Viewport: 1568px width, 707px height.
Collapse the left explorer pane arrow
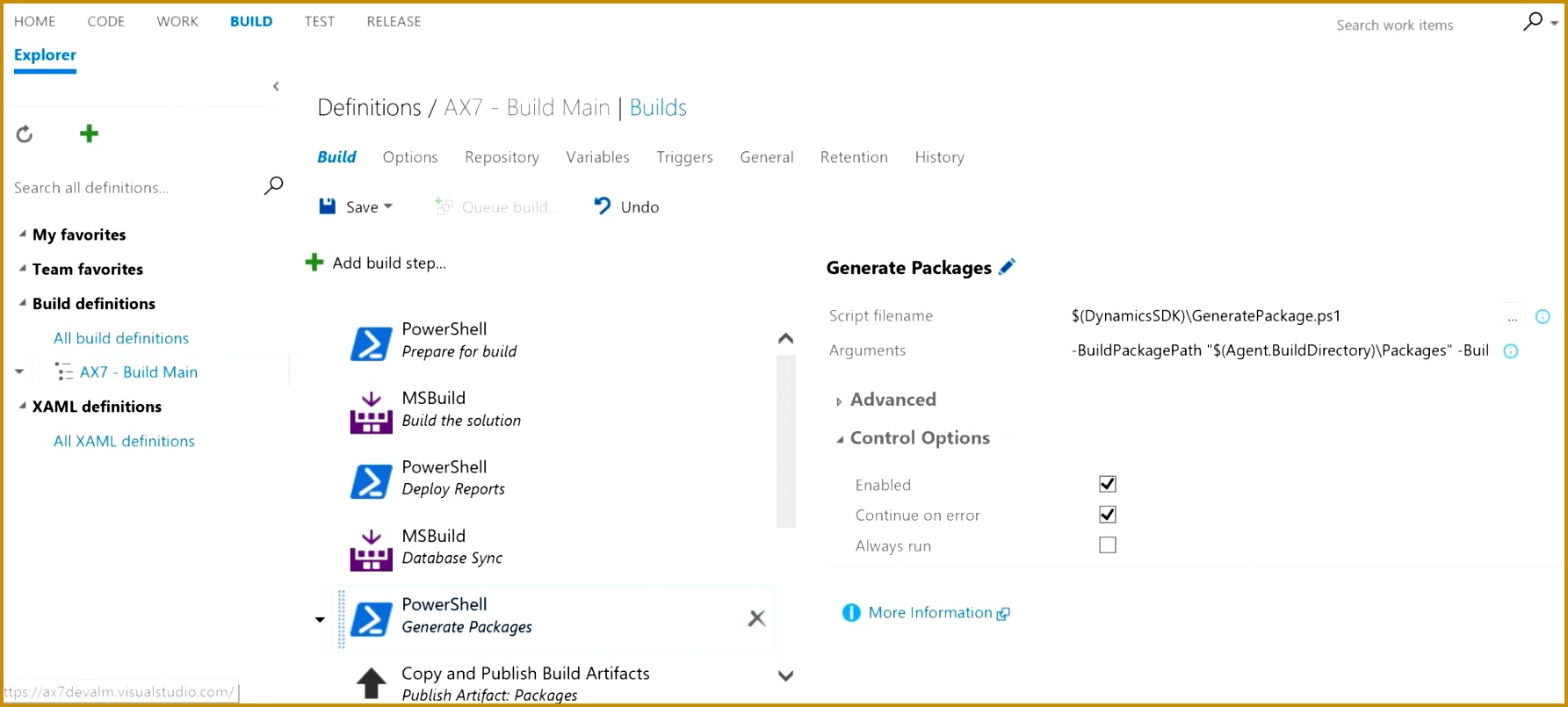[x=276, y=86]
